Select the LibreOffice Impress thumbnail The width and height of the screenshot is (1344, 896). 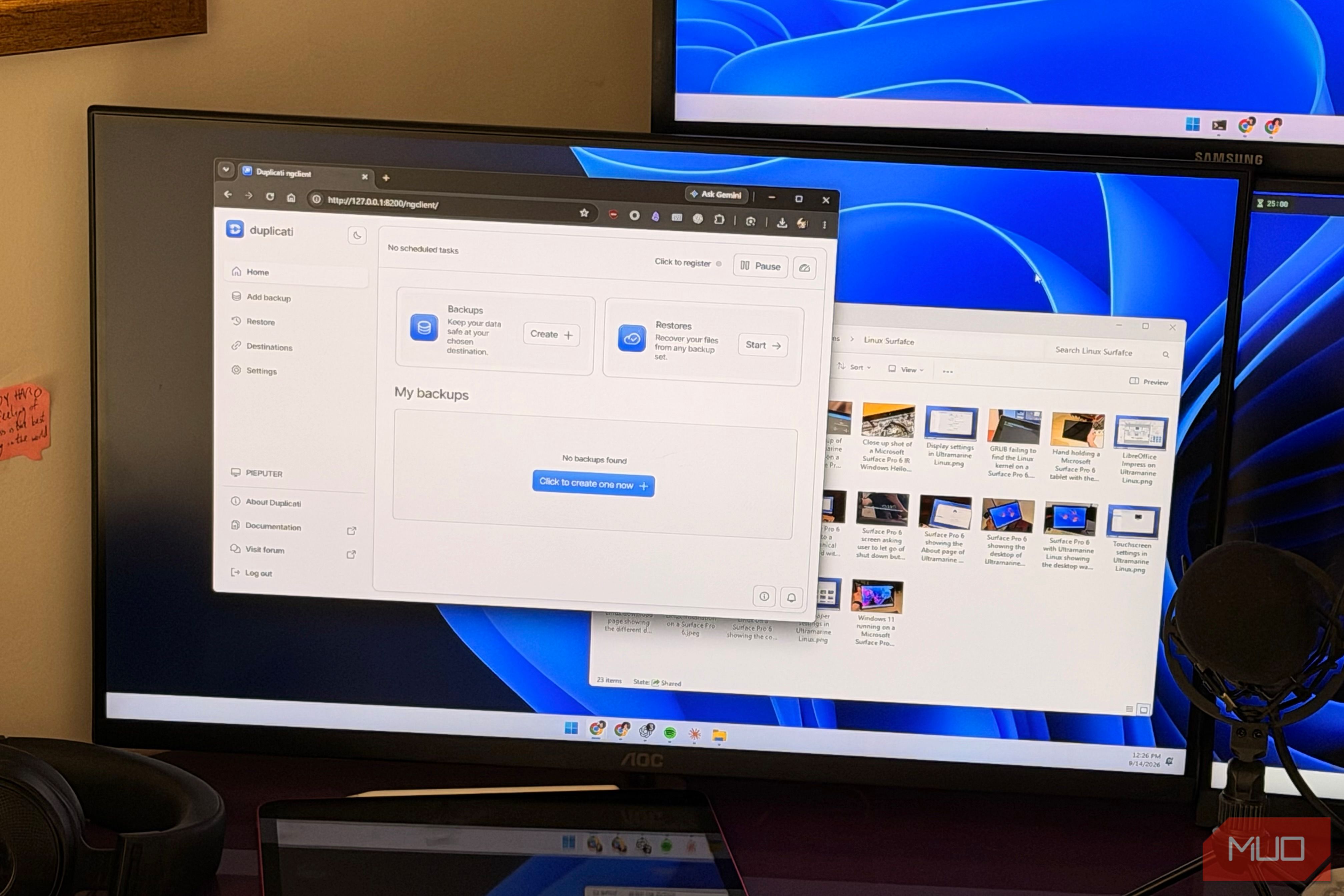click(1139, 450)
